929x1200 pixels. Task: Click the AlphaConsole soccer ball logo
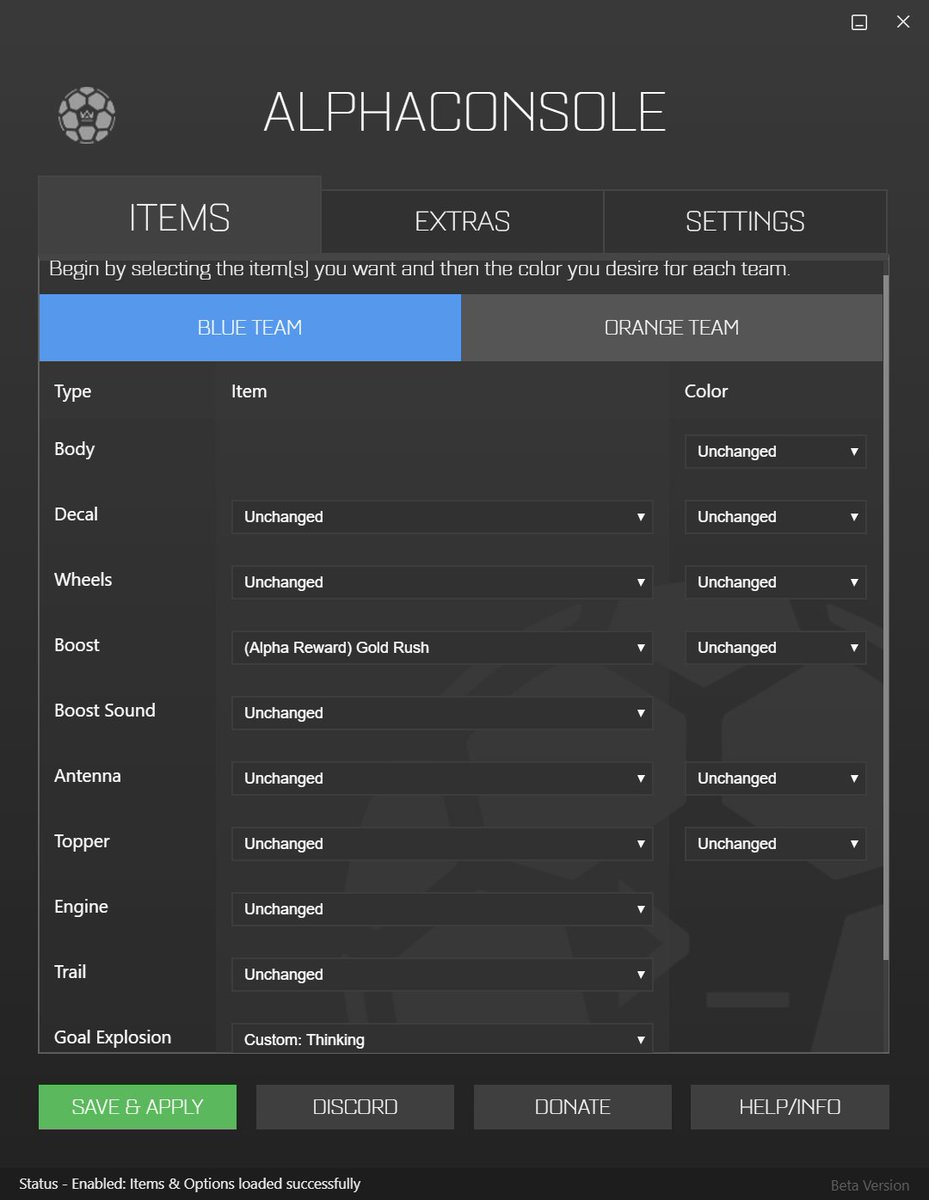click(86, 115)
